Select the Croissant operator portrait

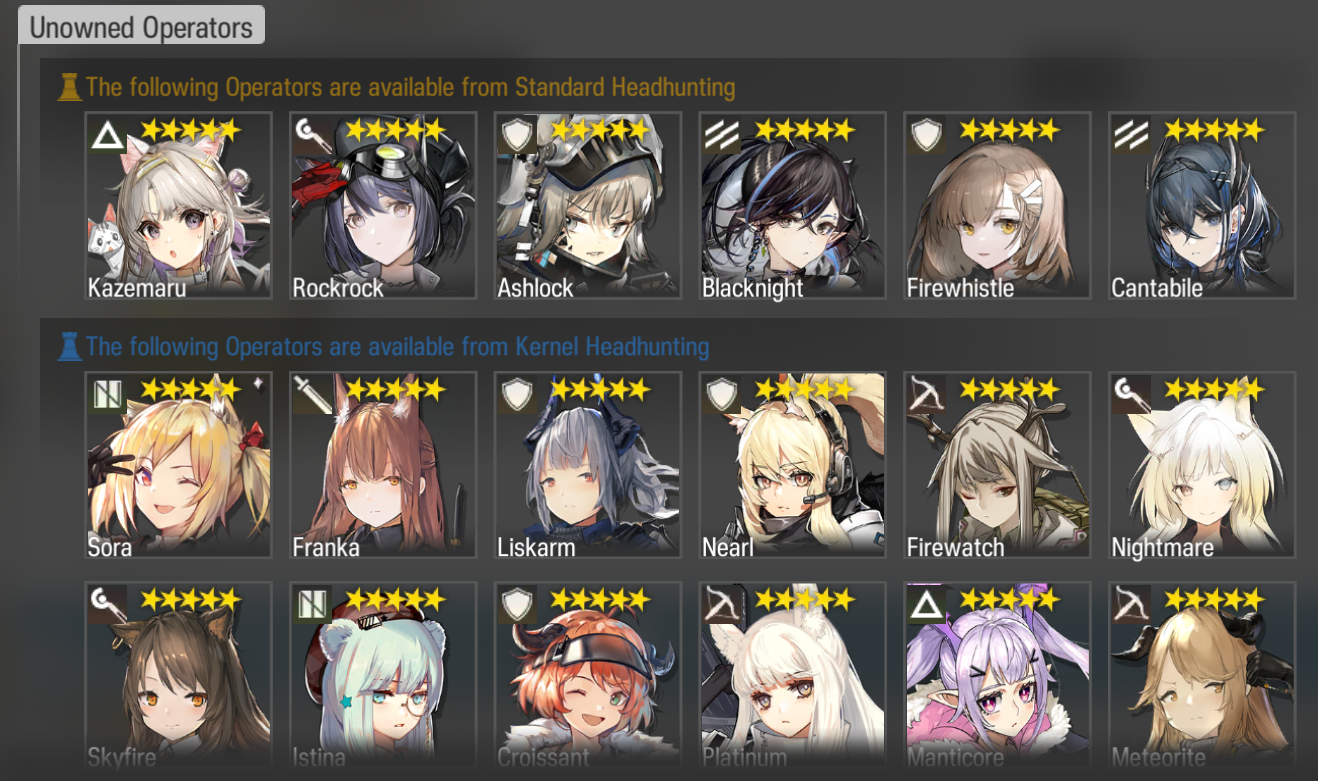click(588, 675)
